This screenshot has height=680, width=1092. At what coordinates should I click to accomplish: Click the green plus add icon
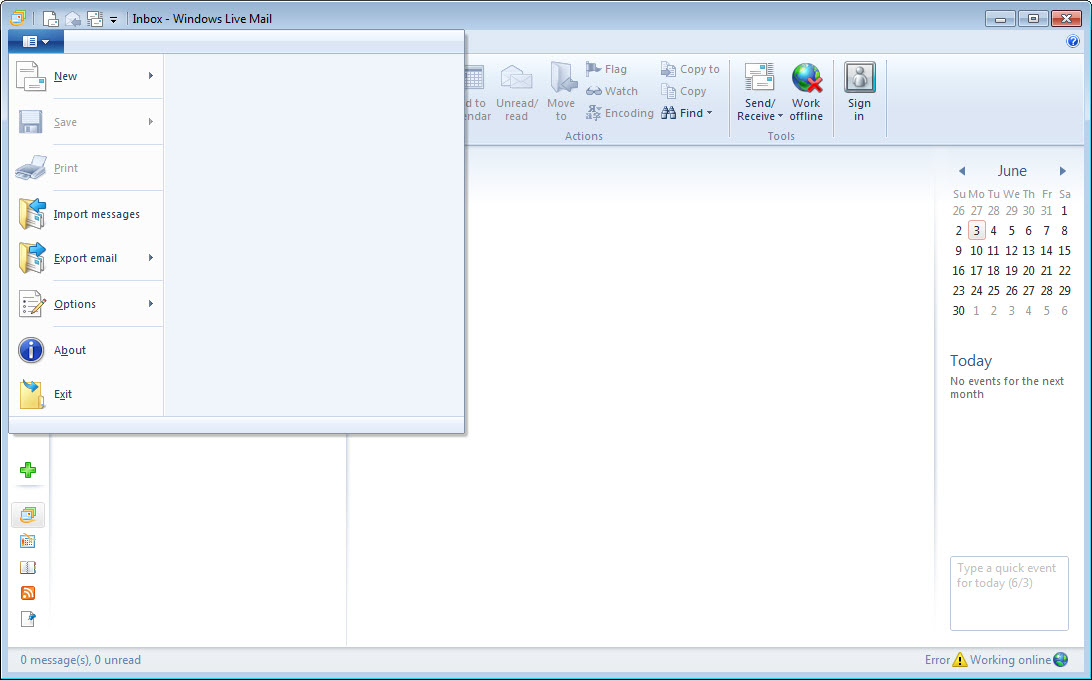[x=28, y=470]
